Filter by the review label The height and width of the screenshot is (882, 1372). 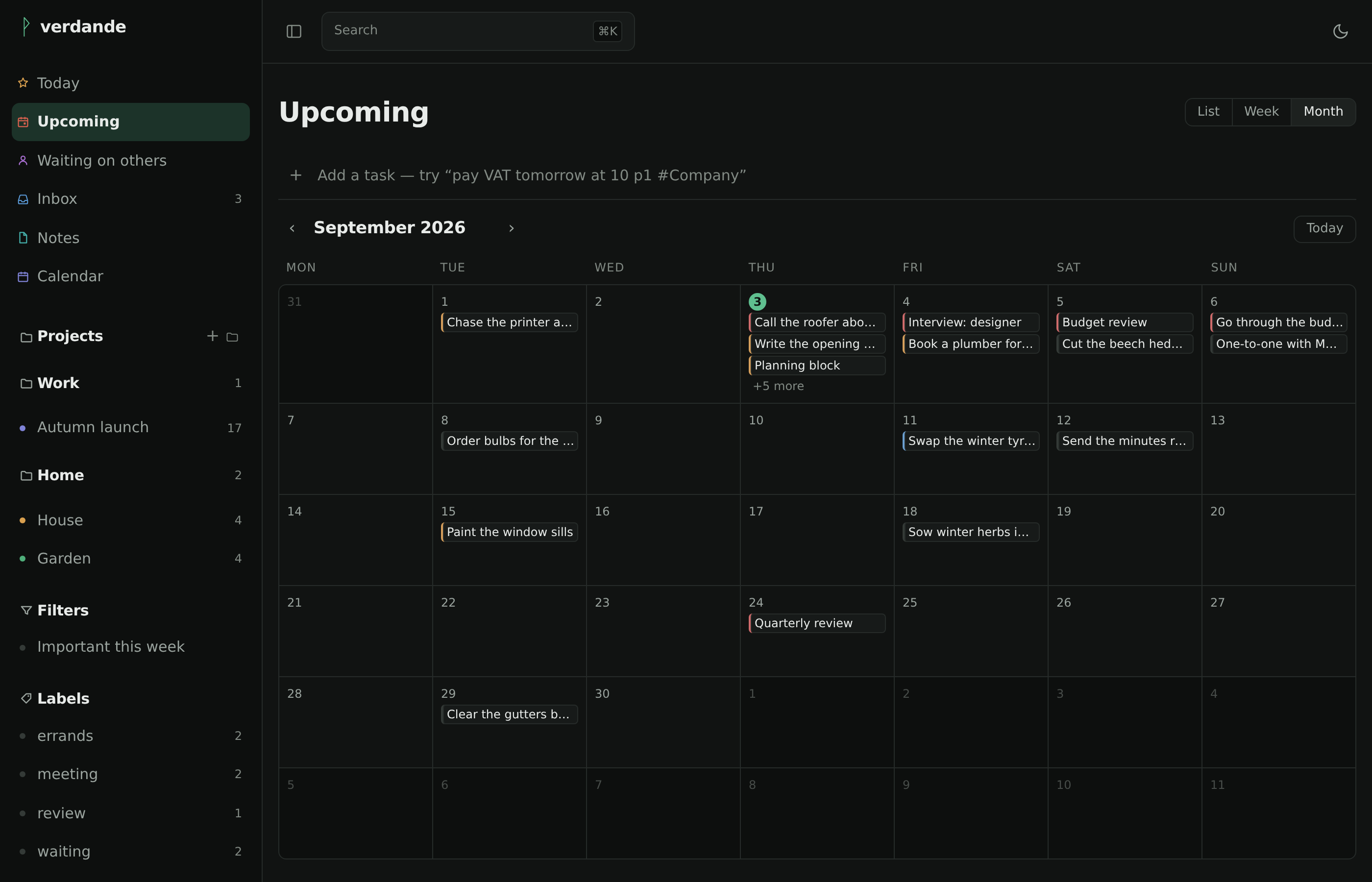coord(130,813)
